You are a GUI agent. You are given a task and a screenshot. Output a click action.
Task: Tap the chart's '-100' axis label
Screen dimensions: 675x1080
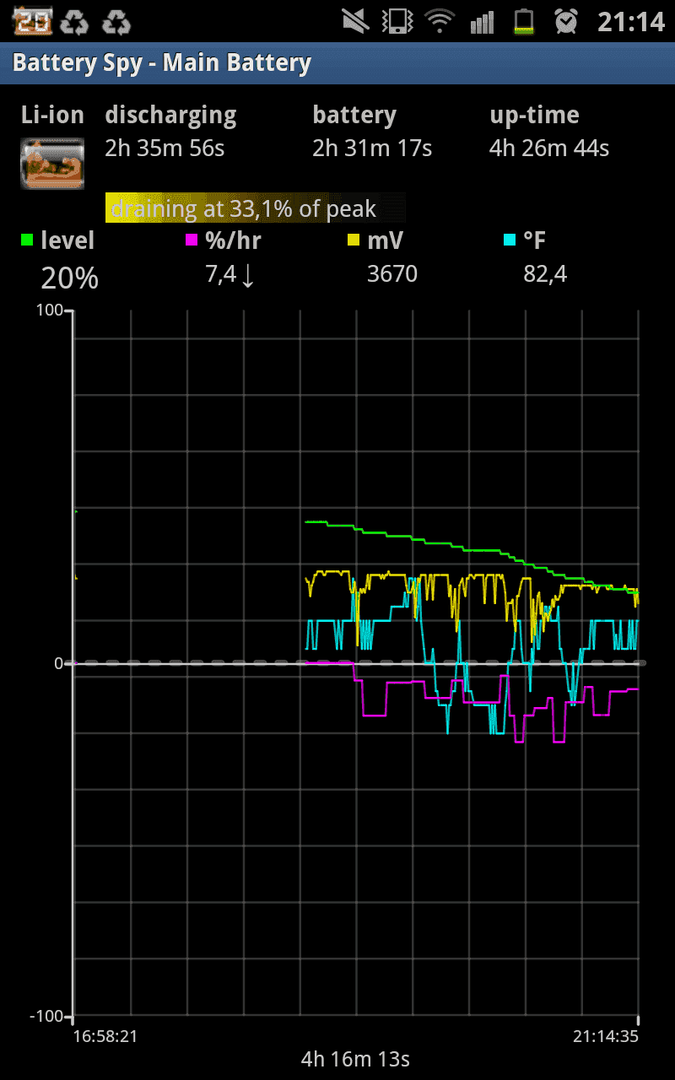47,1017
